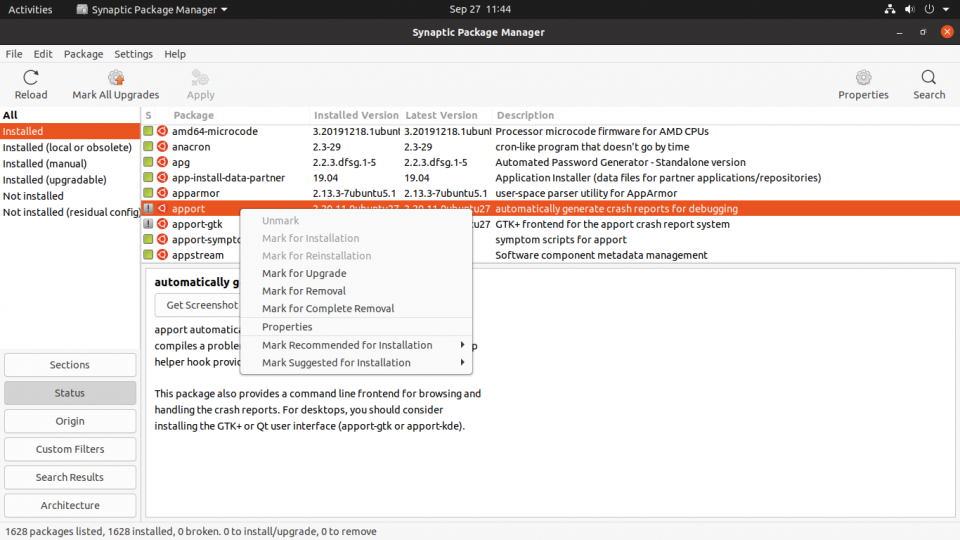Click Ubuntu logo icon next to apport-gtk
The height and width of the screenshot is (540, 960).
162,224
